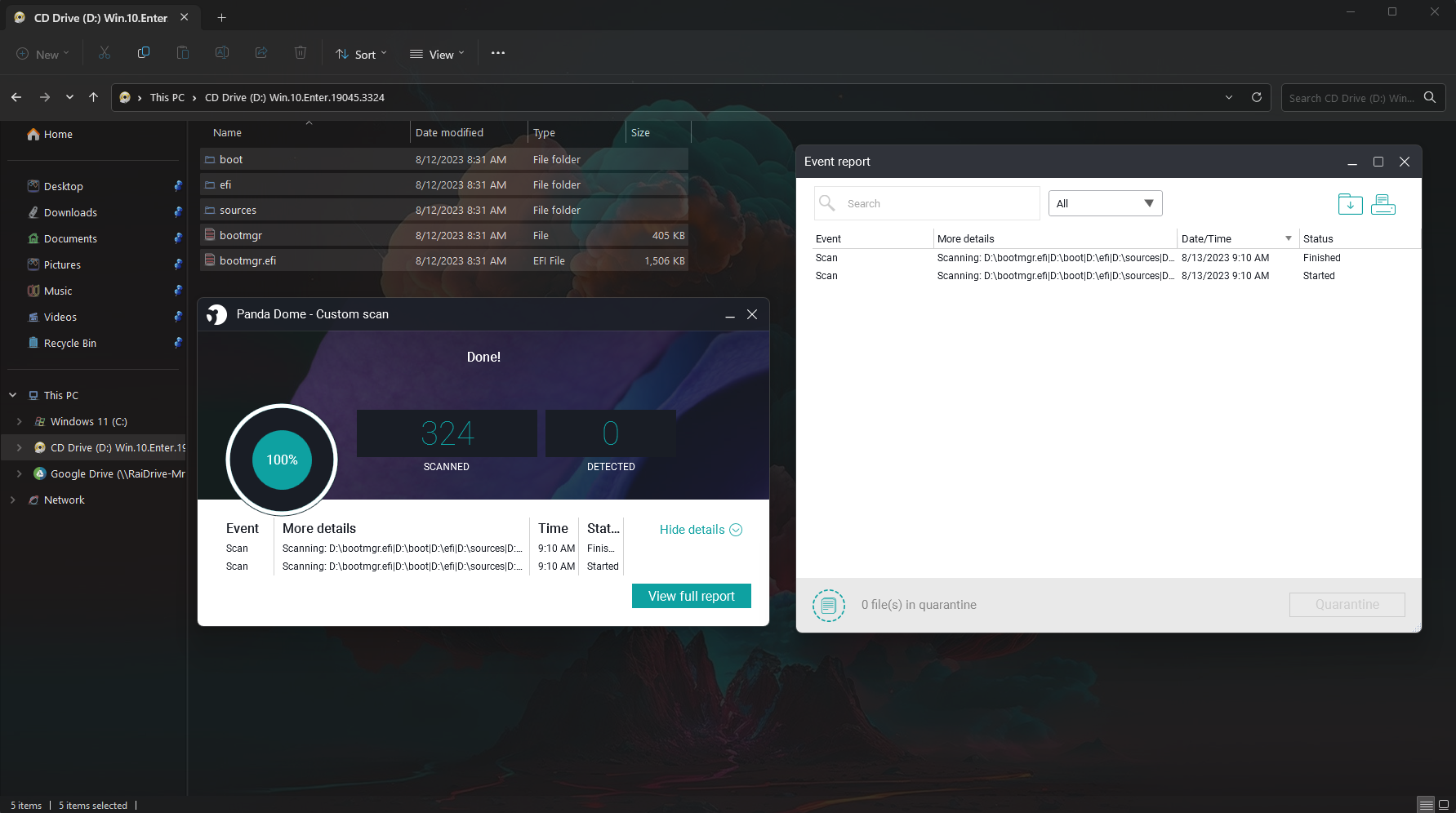
Task: Open the Sort dropdown menu
Action: pyautogui.click(x=361, y=54)
